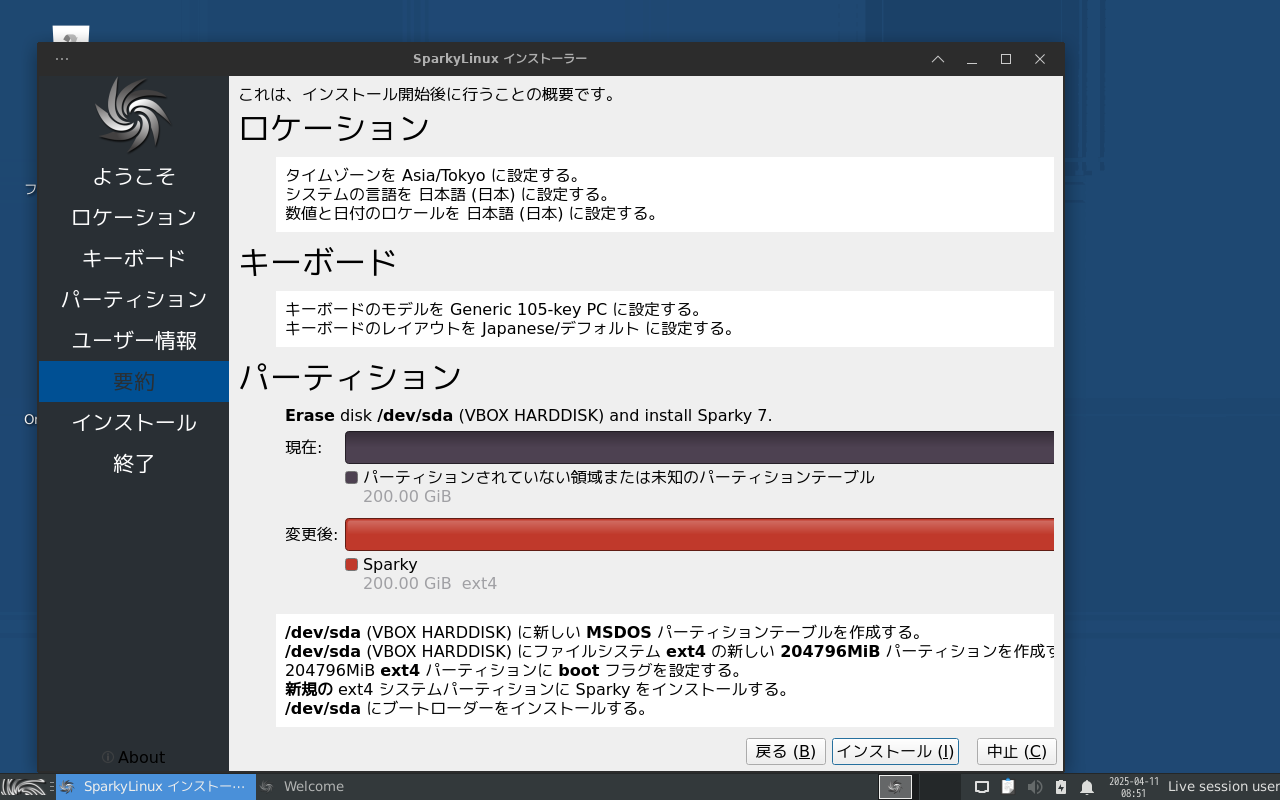Select the highlighted 要約 sidebar step
1280x800 pixels.
[134, 381]
